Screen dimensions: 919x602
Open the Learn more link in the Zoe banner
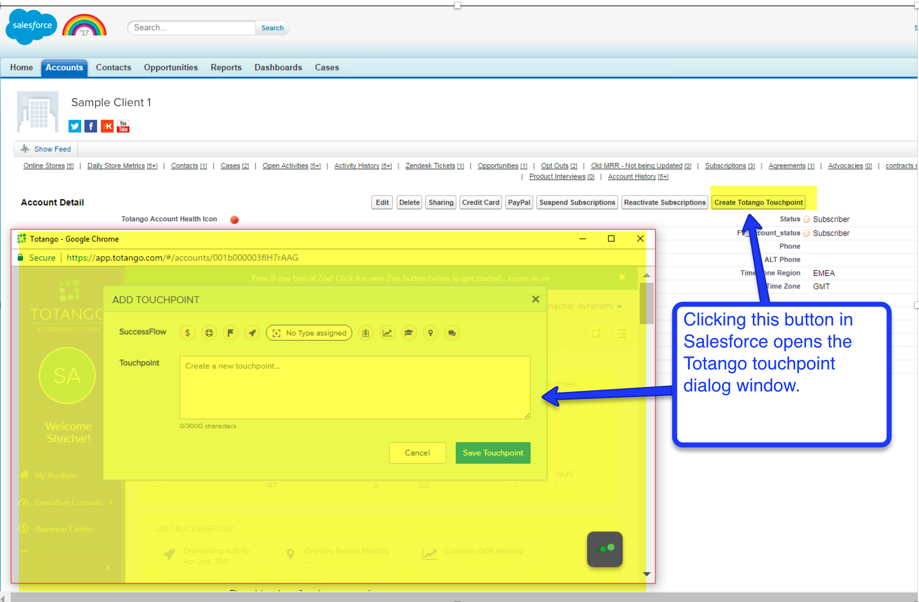tap(529, 278)
